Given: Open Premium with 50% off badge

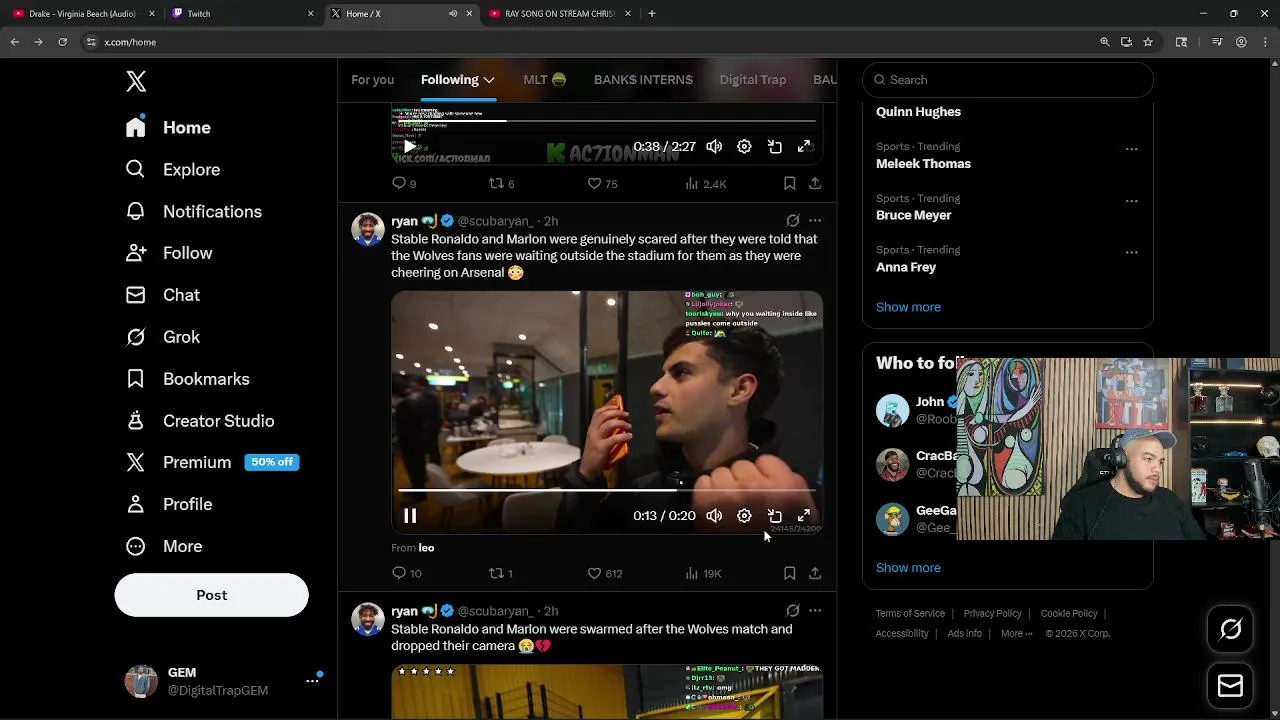Looking at the screenshot, I should click(x=212, y=463).
